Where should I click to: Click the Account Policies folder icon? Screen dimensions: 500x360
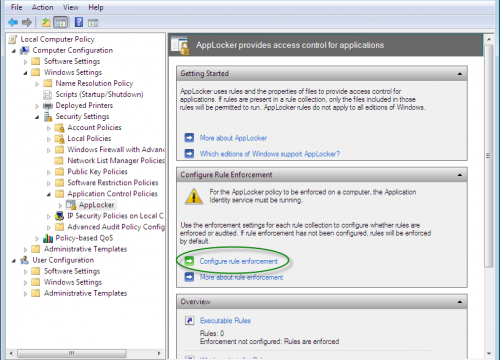pos(60,128)
